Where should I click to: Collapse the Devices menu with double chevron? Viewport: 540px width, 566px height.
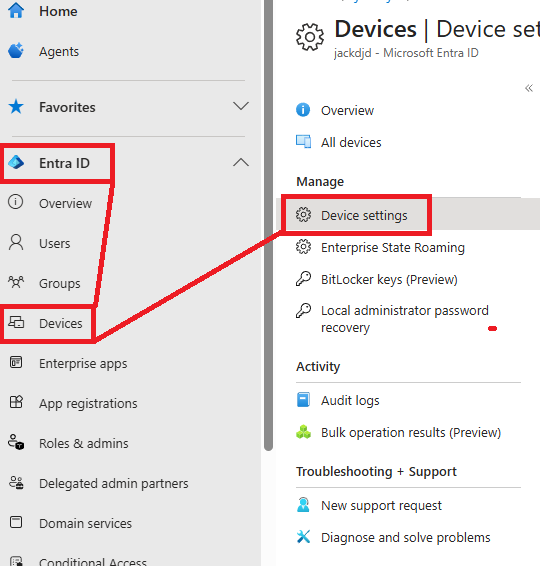click(529, 88)
